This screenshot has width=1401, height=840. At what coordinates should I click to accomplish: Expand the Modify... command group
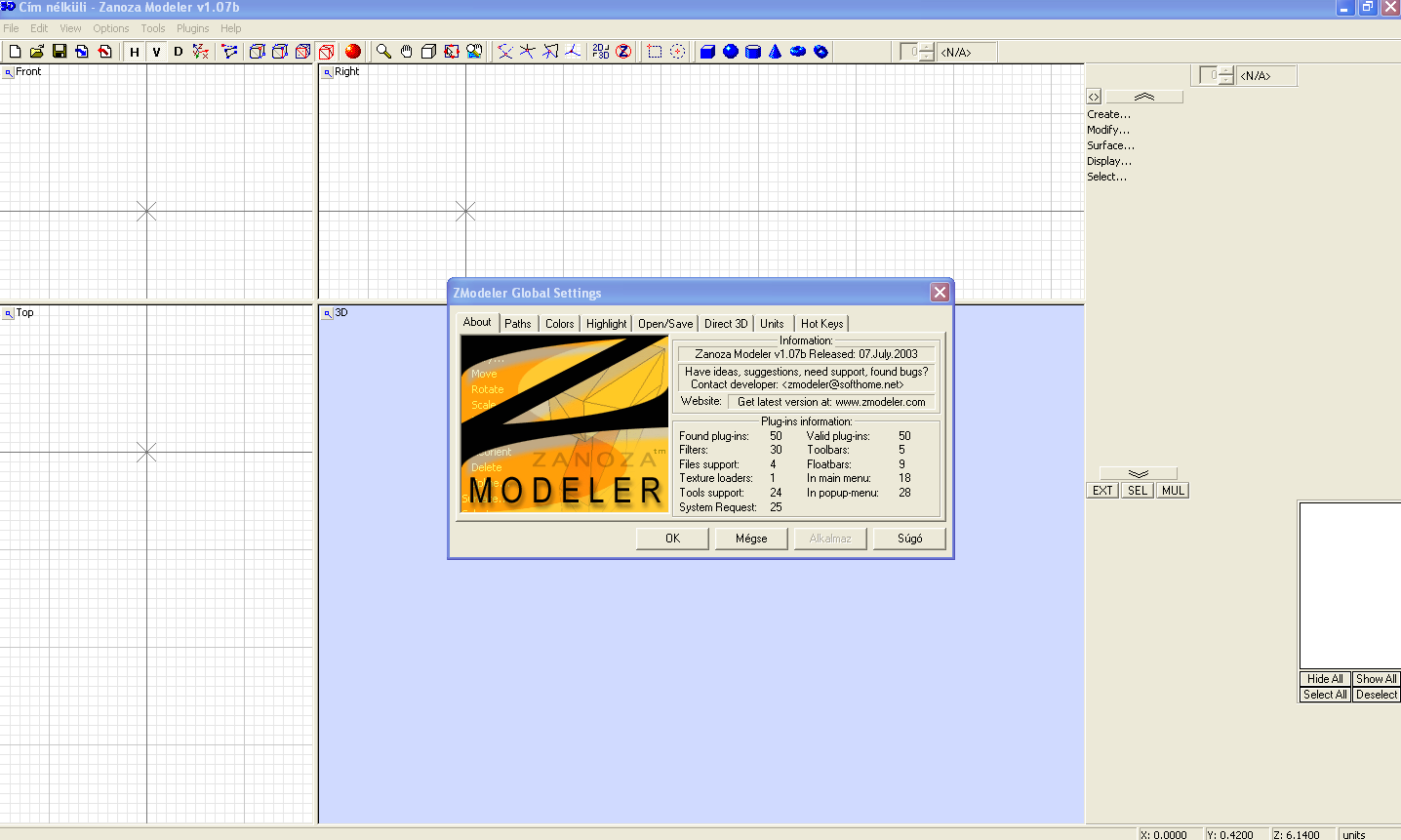[1108, 130]
